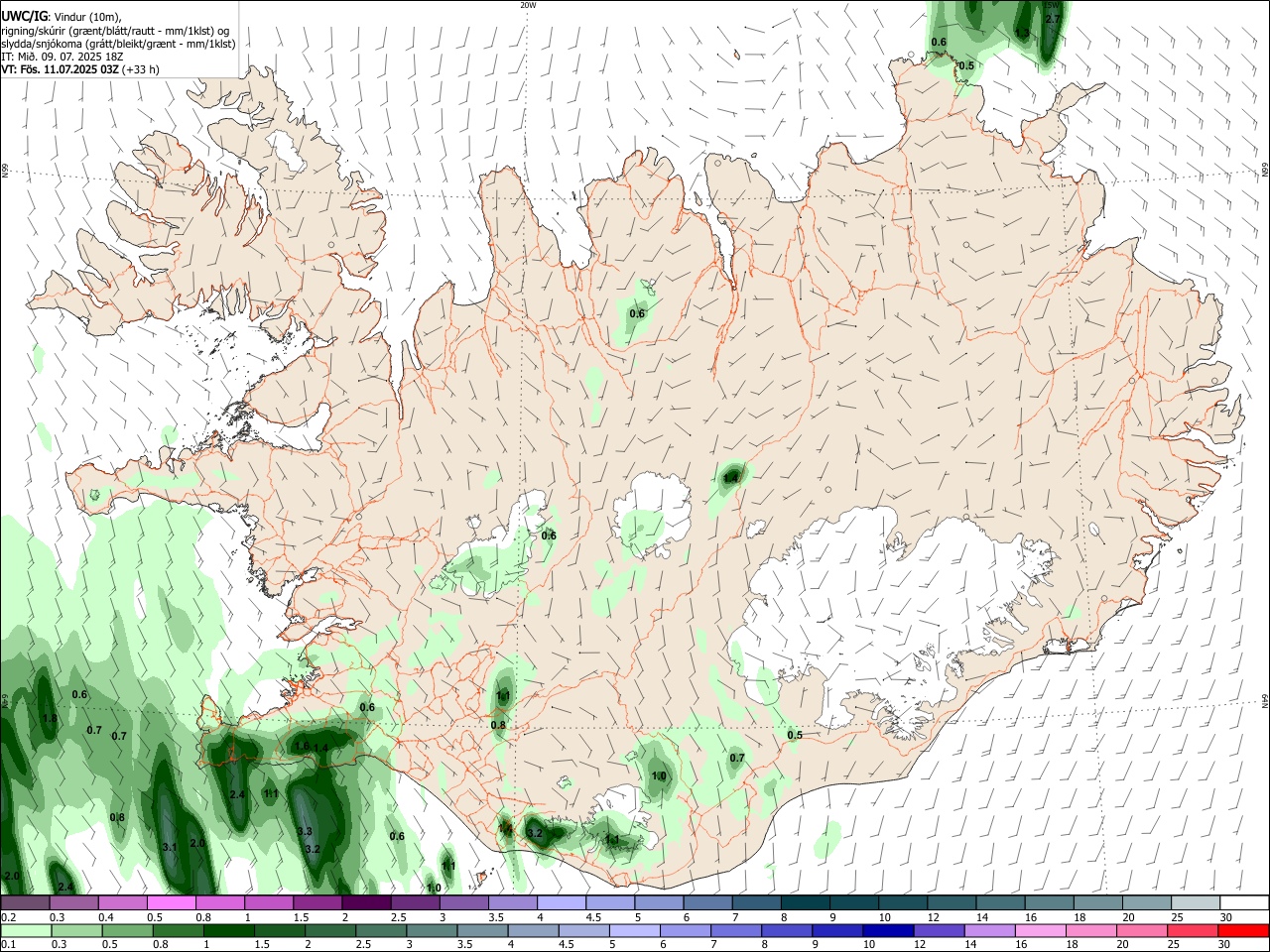Click the 1.6 value on Reykjanes peninsula
The width and height of the screenshot is (1270, 952).
point(302,747)
